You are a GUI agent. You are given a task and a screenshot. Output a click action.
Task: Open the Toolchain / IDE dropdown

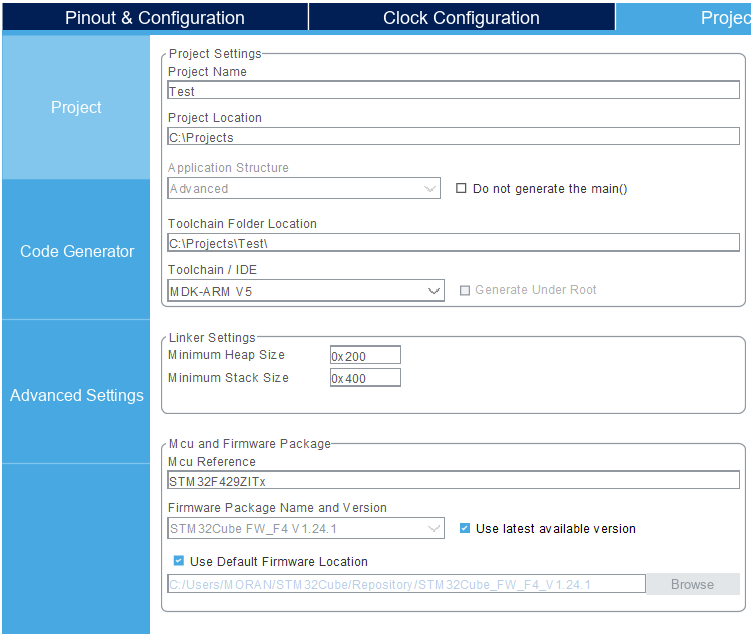[306, 291]
